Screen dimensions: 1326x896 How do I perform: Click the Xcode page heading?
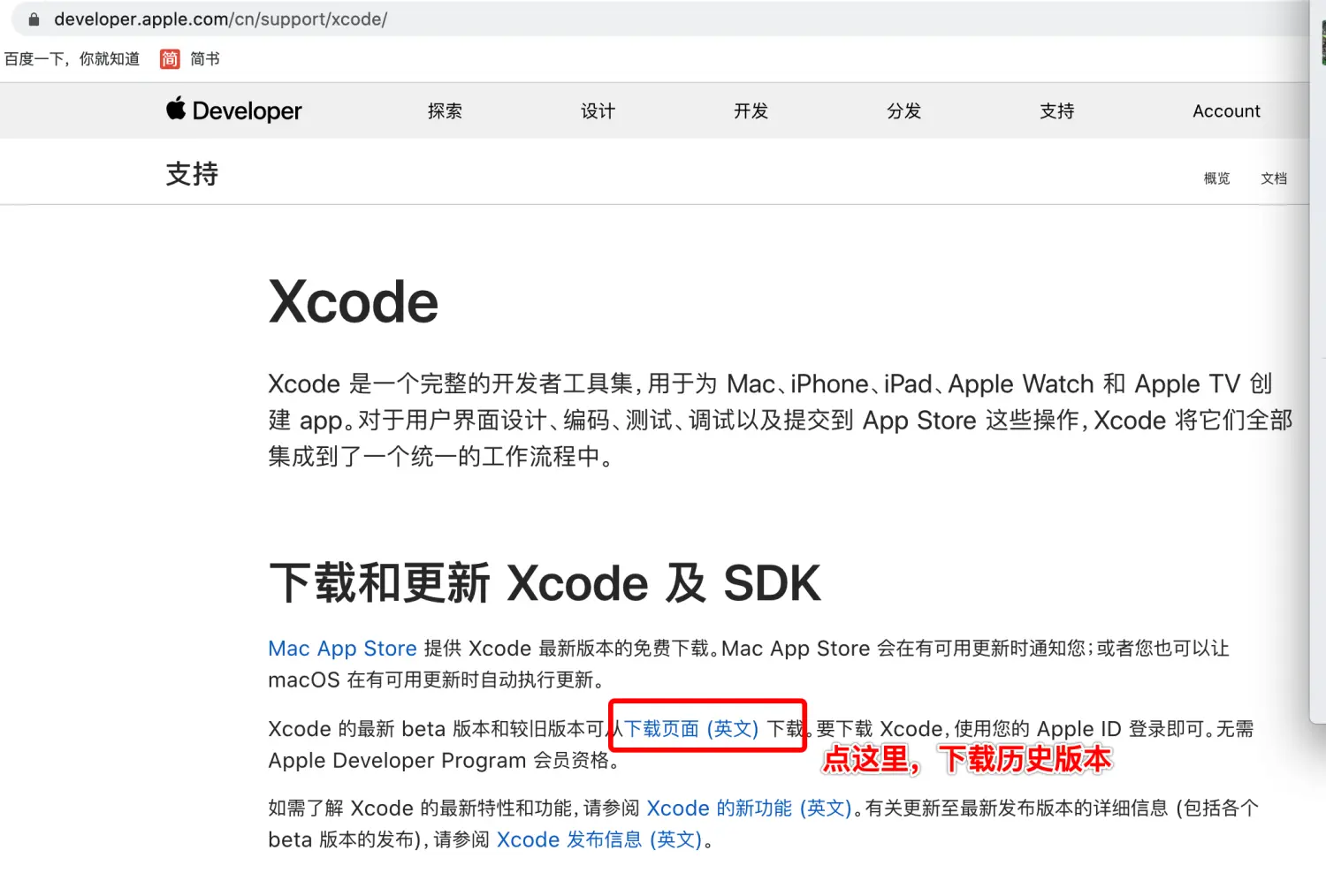point(354,302)
